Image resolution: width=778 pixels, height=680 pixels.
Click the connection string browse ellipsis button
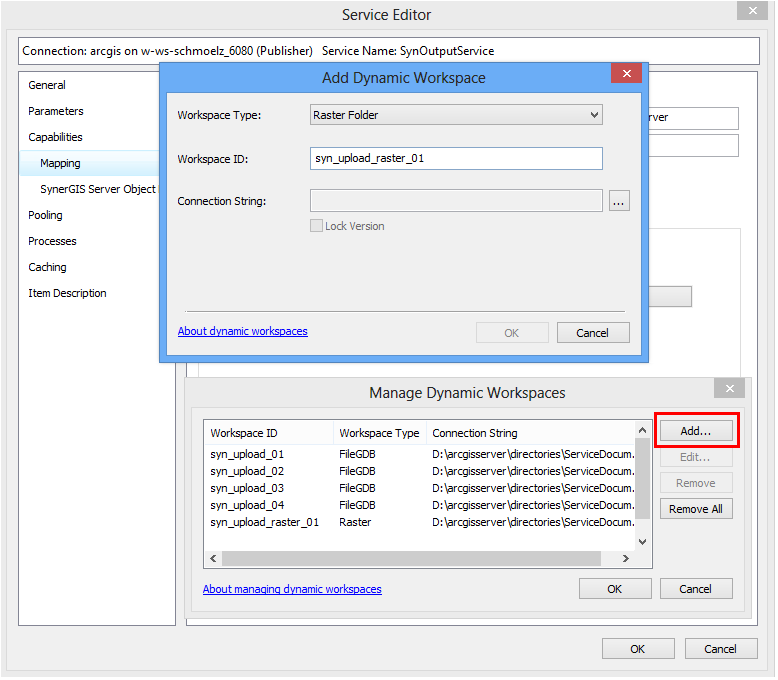[x=619, y=201]
